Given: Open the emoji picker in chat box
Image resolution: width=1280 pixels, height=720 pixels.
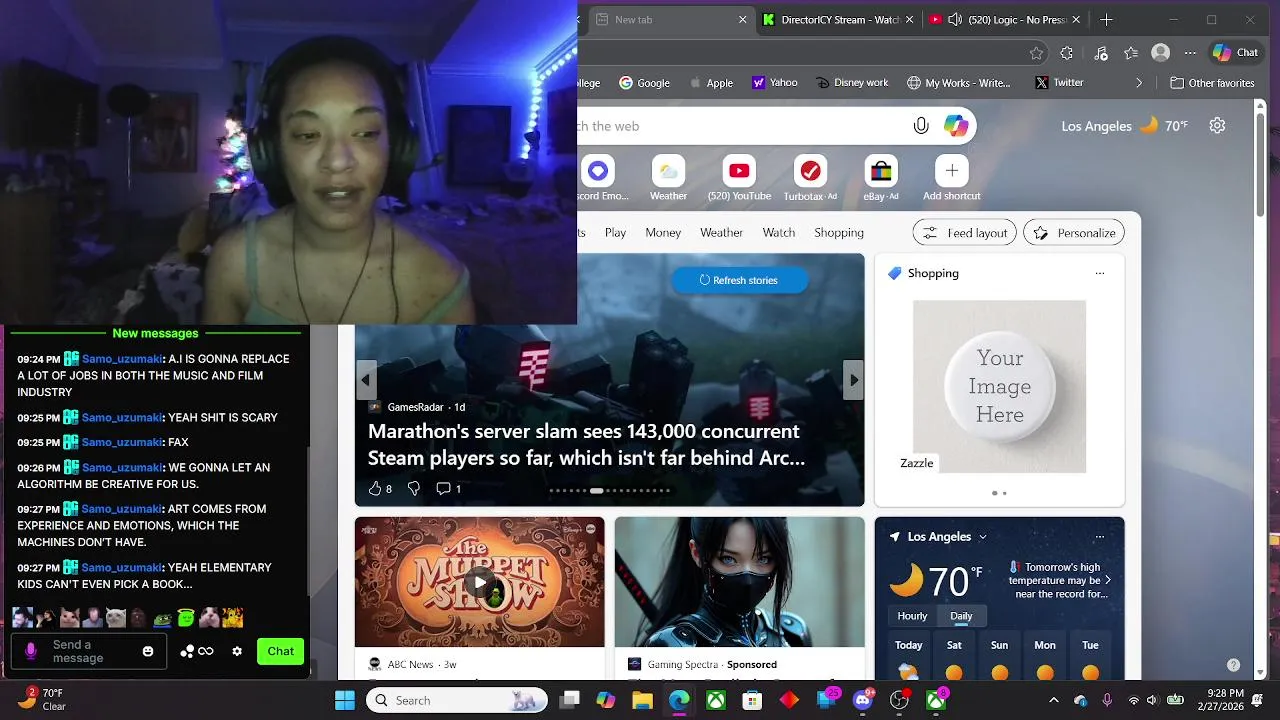Looking at the screenshot, I should (x=148, y=651).
